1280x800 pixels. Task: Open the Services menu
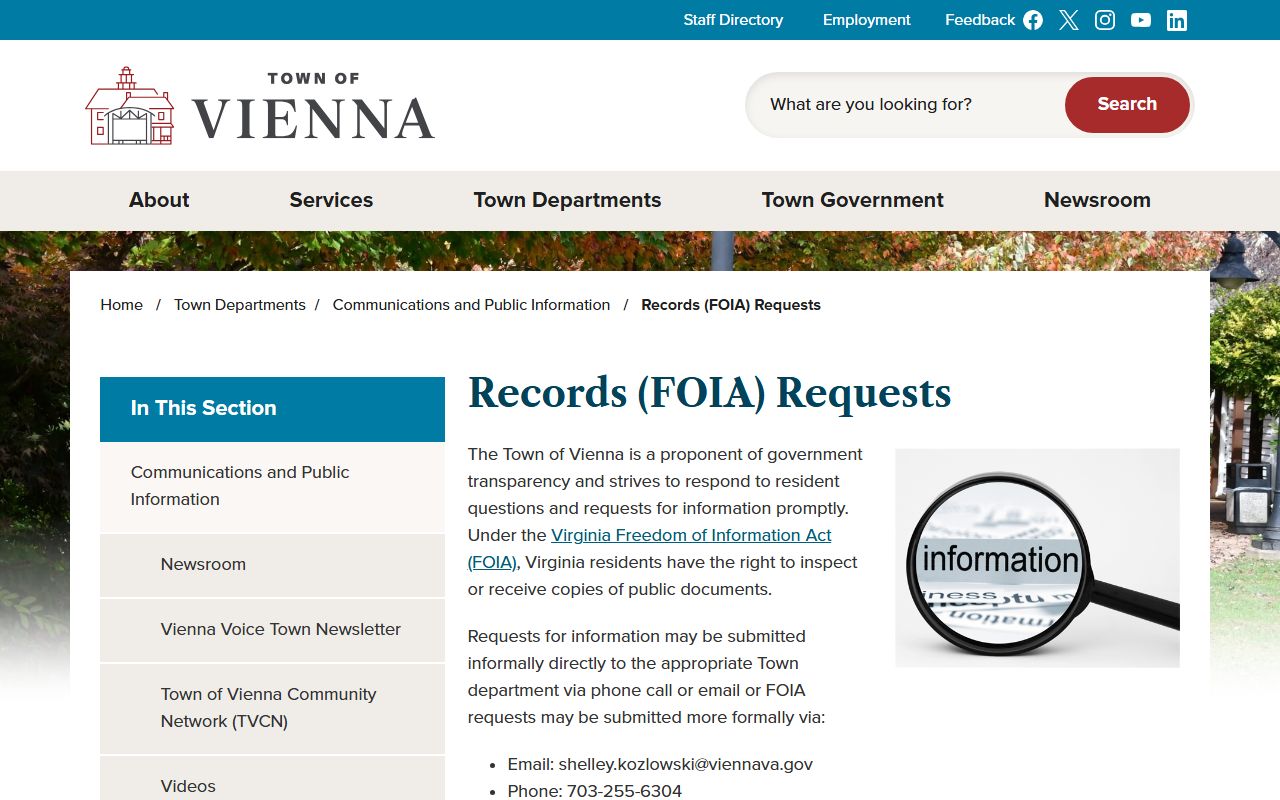[x=331, y=200]
